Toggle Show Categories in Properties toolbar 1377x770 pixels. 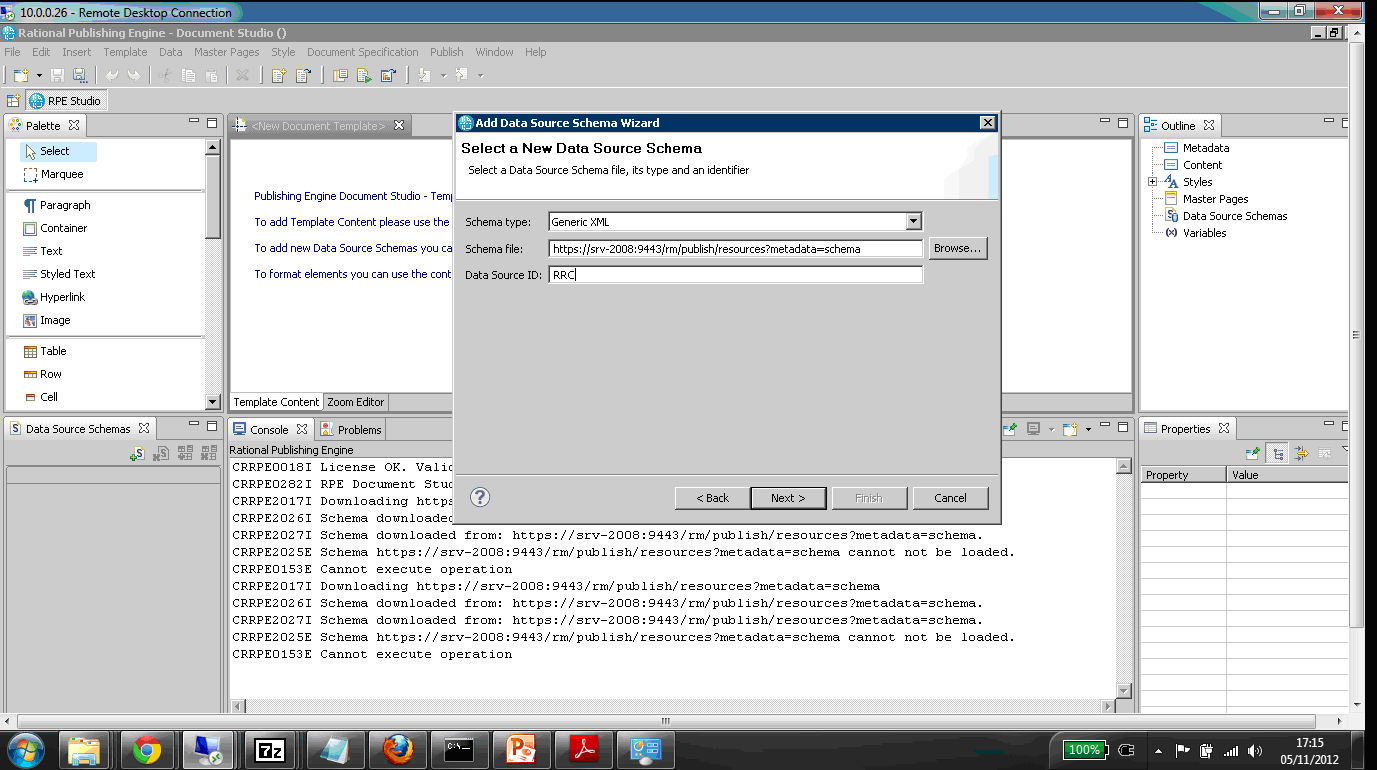click(x=1277, y=454)
